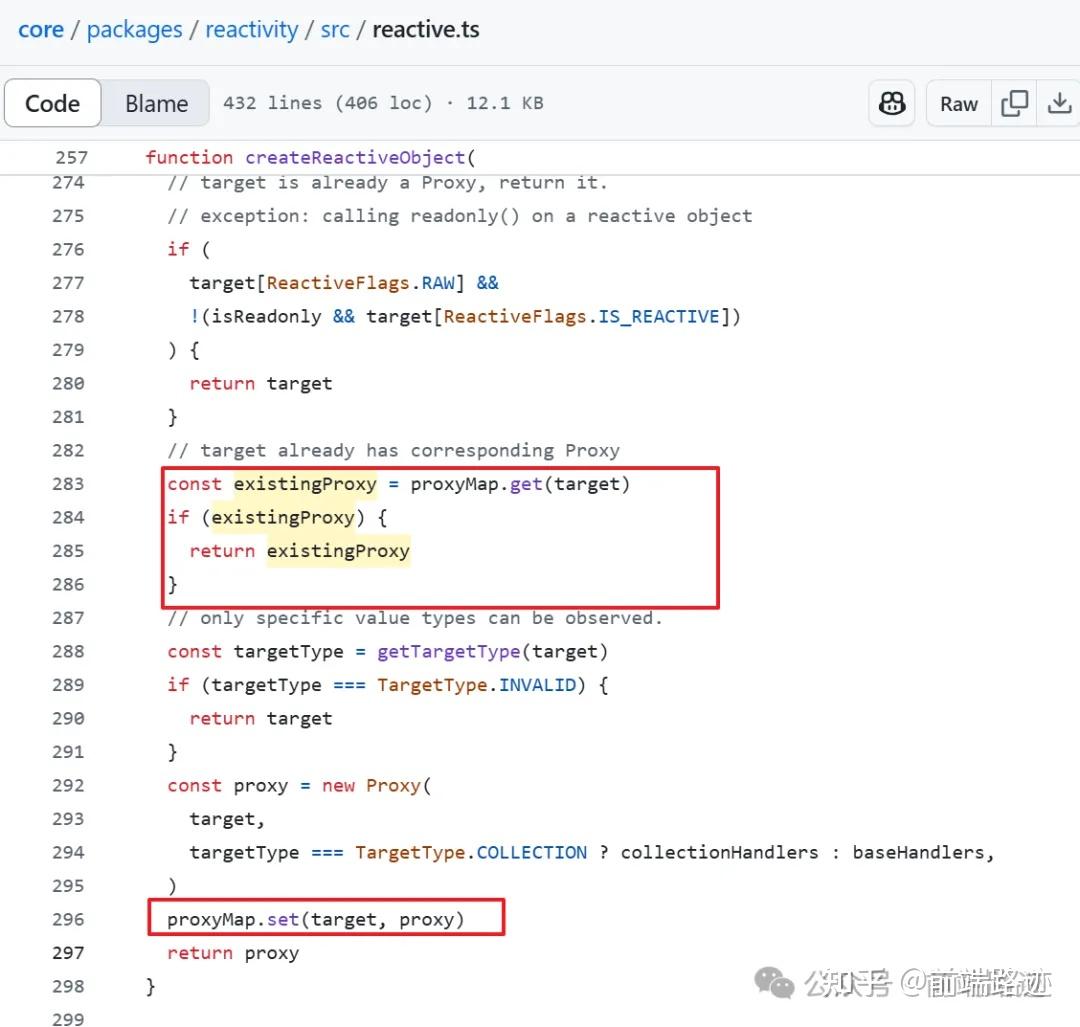Select line number 288
The height and width of the screenshot is (1027, 1080).
[x=68, y=652]
